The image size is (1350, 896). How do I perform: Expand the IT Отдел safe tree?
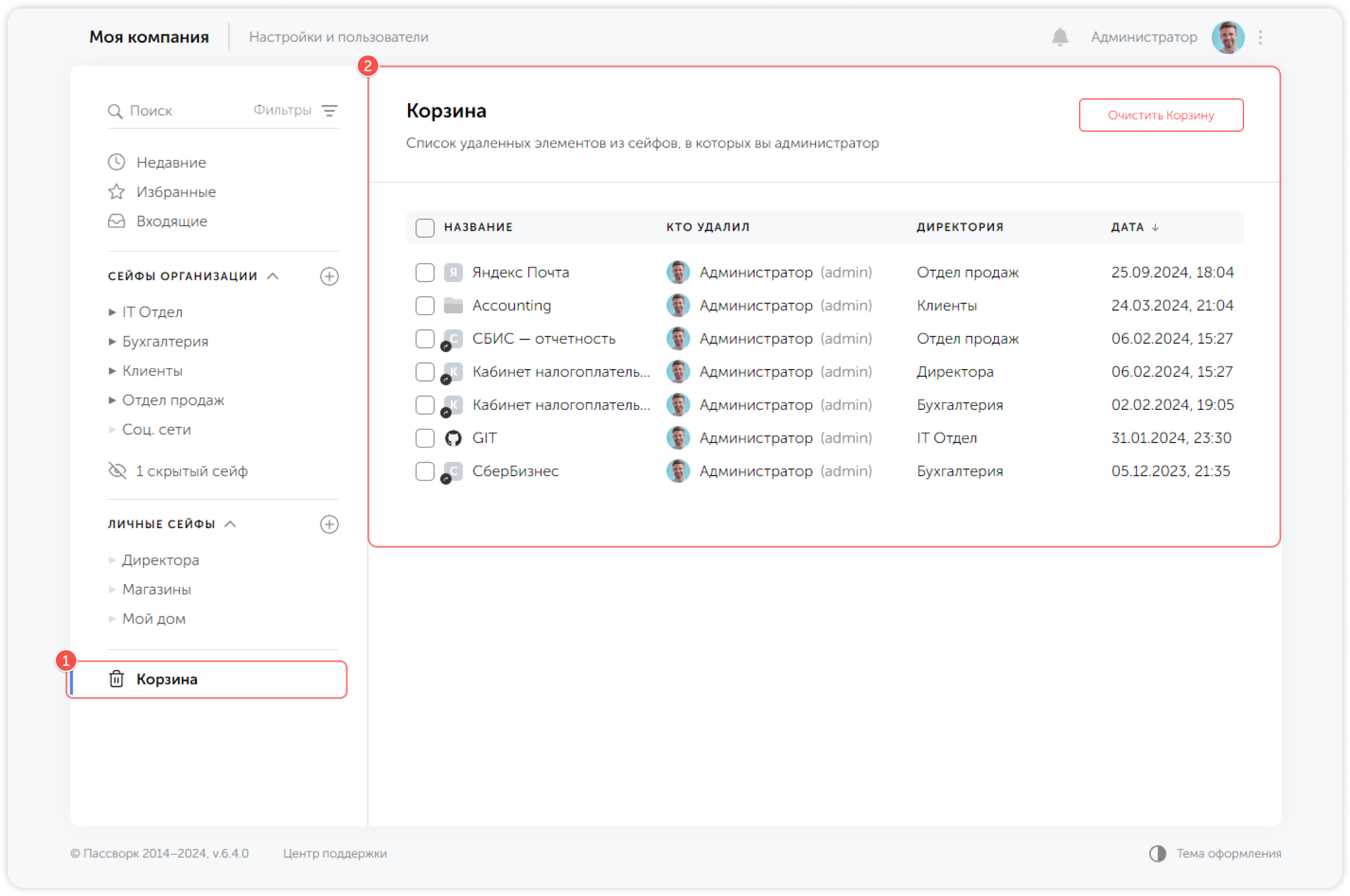click(x=112, y=312)
